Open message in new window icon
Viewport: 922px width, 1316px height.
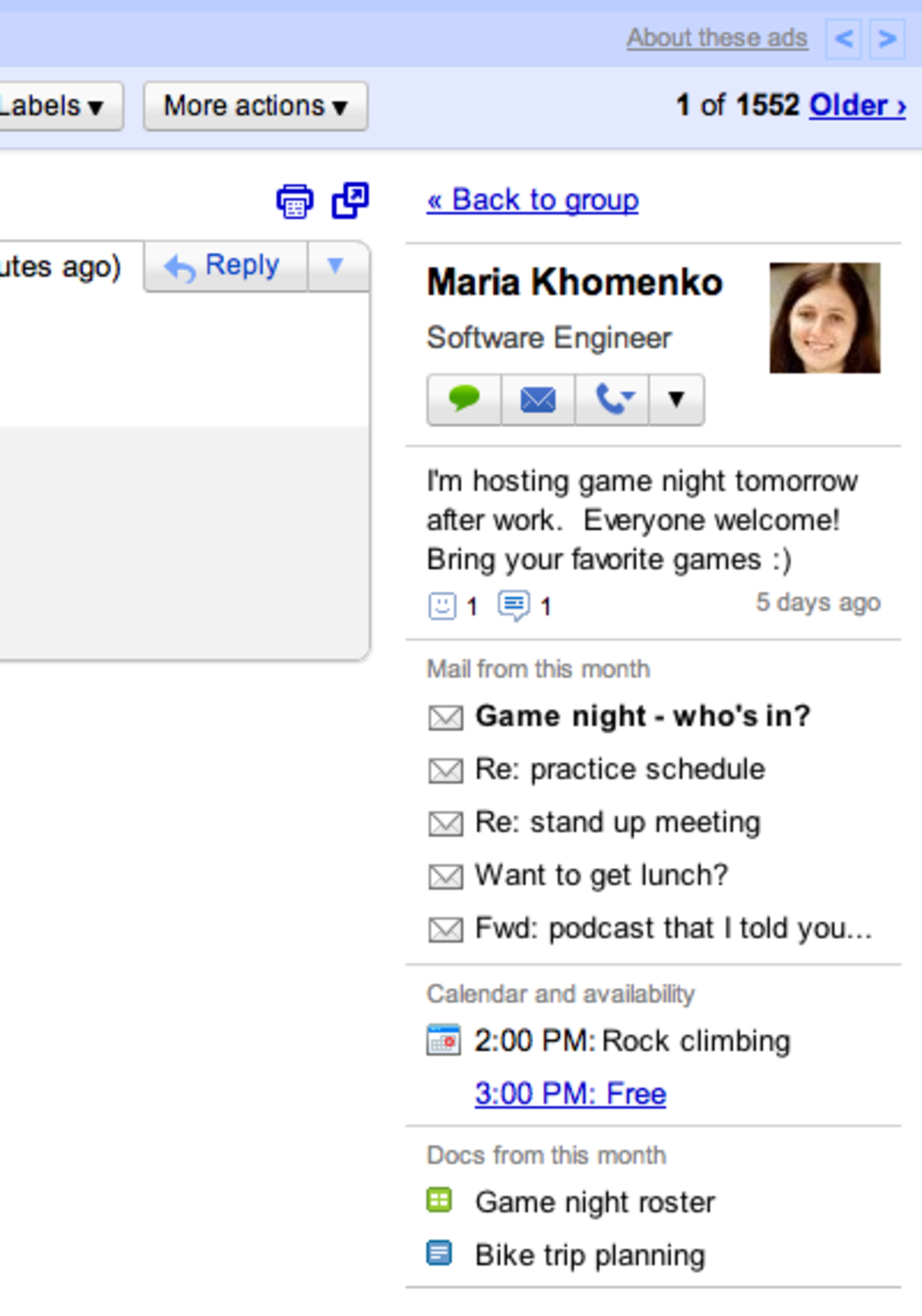(350, 200)
